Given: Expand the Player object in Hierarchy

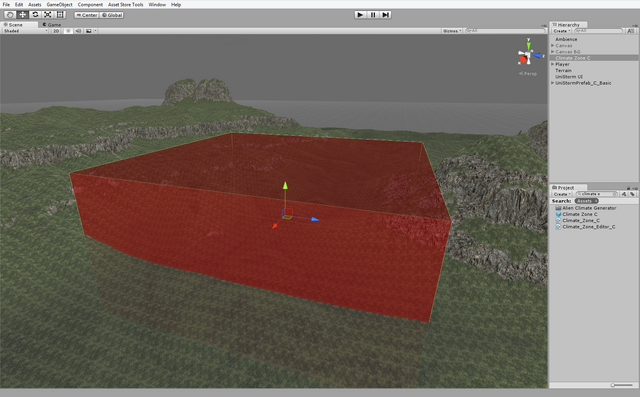Looking at the screenshot, I should [x=552, y=64].
